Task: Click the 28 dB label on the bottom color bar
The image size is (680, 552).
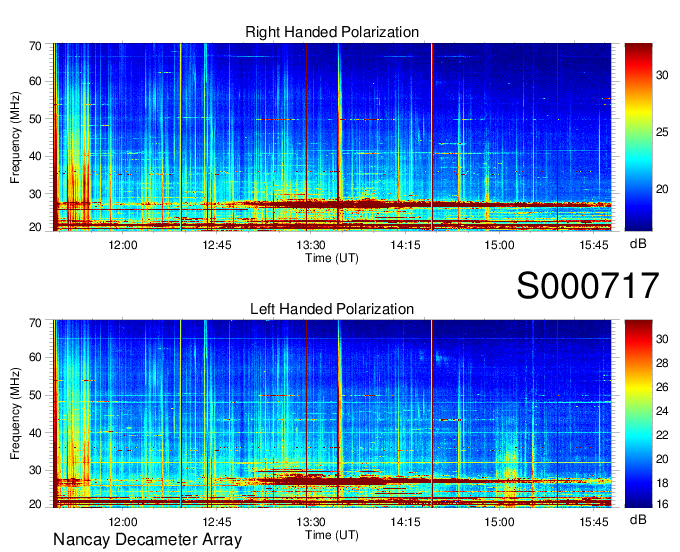Action: (662, 363)
